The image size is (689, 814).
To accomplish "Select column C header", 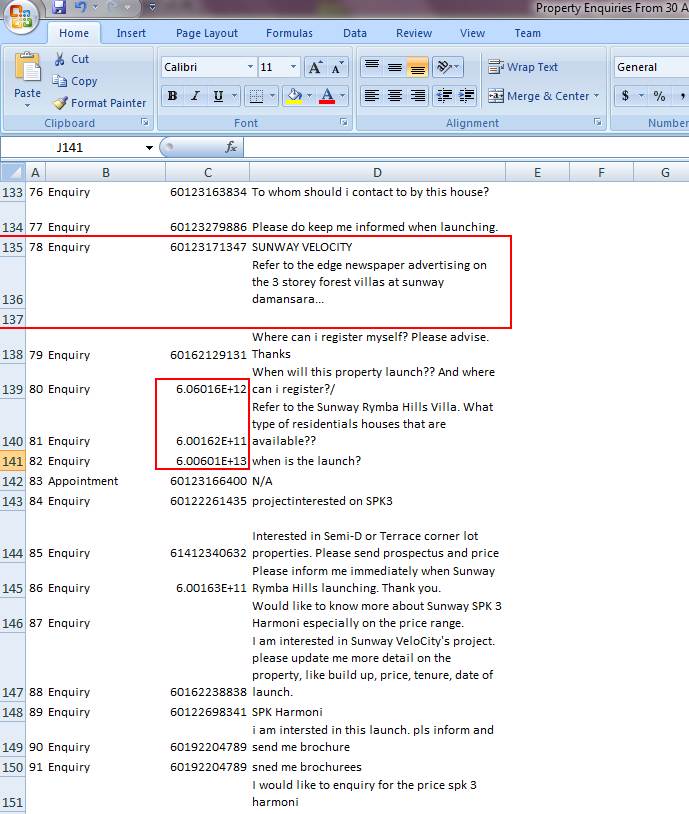I will 208,172.
